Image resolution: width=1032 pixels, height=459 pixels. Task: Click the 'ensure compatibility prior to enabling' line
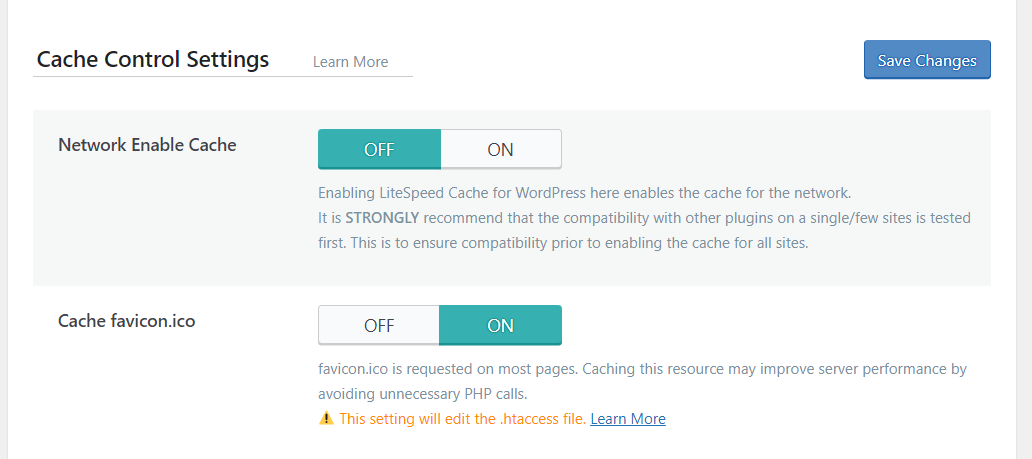pyautogui.click(x=563, y=242)
